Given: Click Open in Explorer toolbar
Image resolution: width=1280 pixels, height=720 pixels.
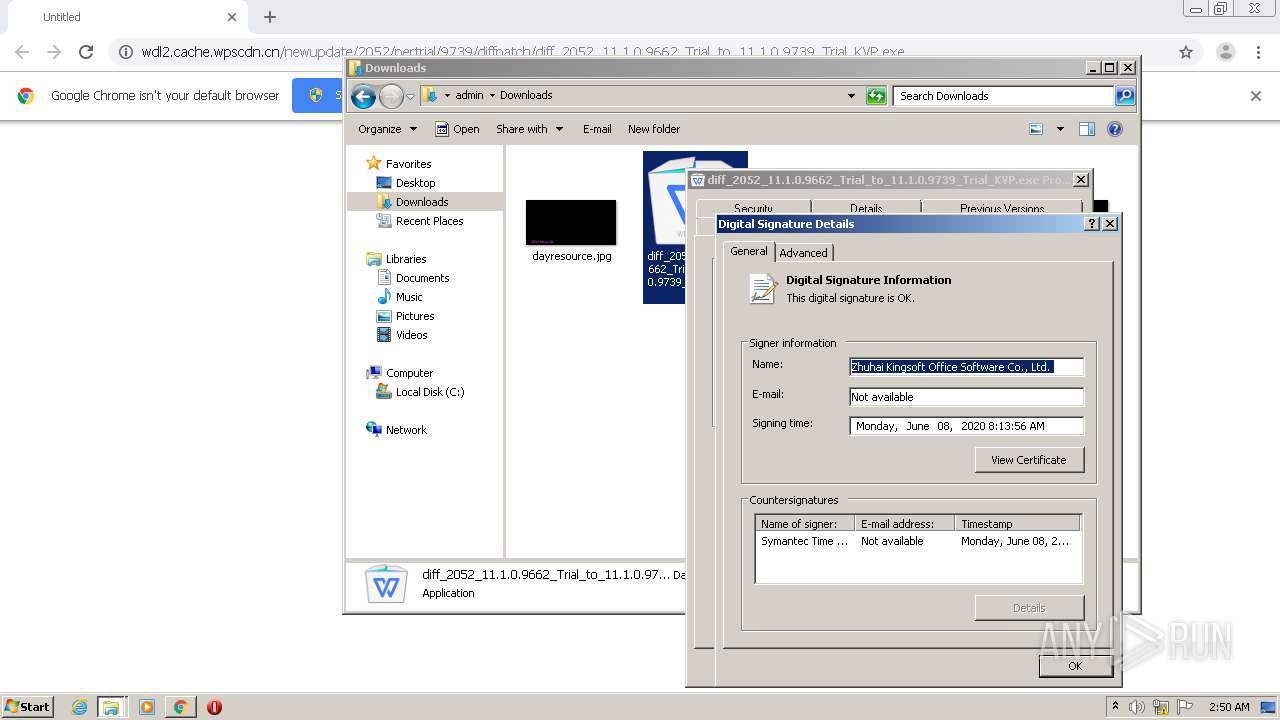Looking at the screenshot, I should [x=457, y=129].
